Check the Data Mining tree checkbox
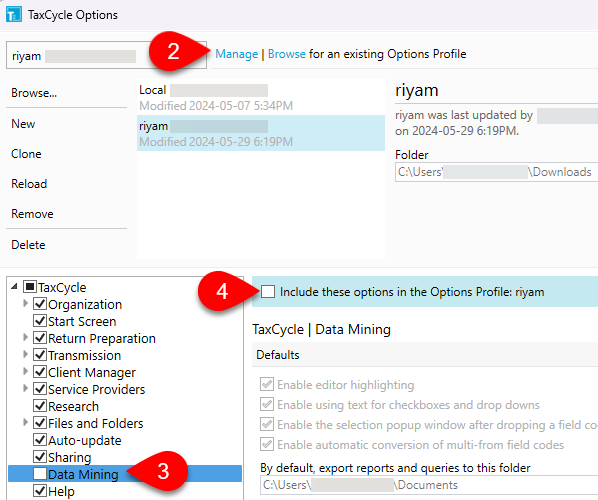Viewport: 598px width, 500px height. tap(40, 474)
